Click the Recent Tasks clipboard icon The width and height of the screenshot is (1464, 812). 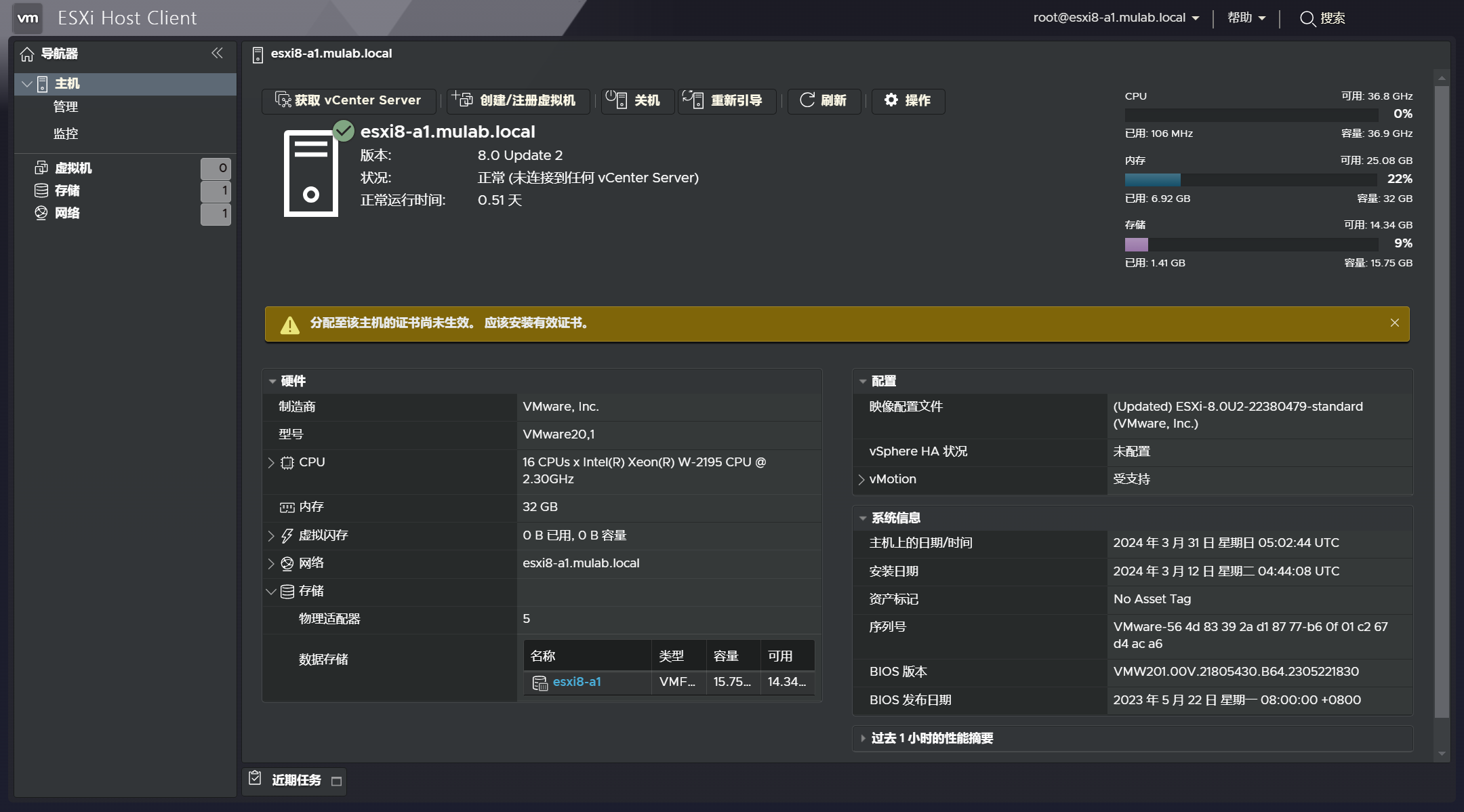click(255, 778)
